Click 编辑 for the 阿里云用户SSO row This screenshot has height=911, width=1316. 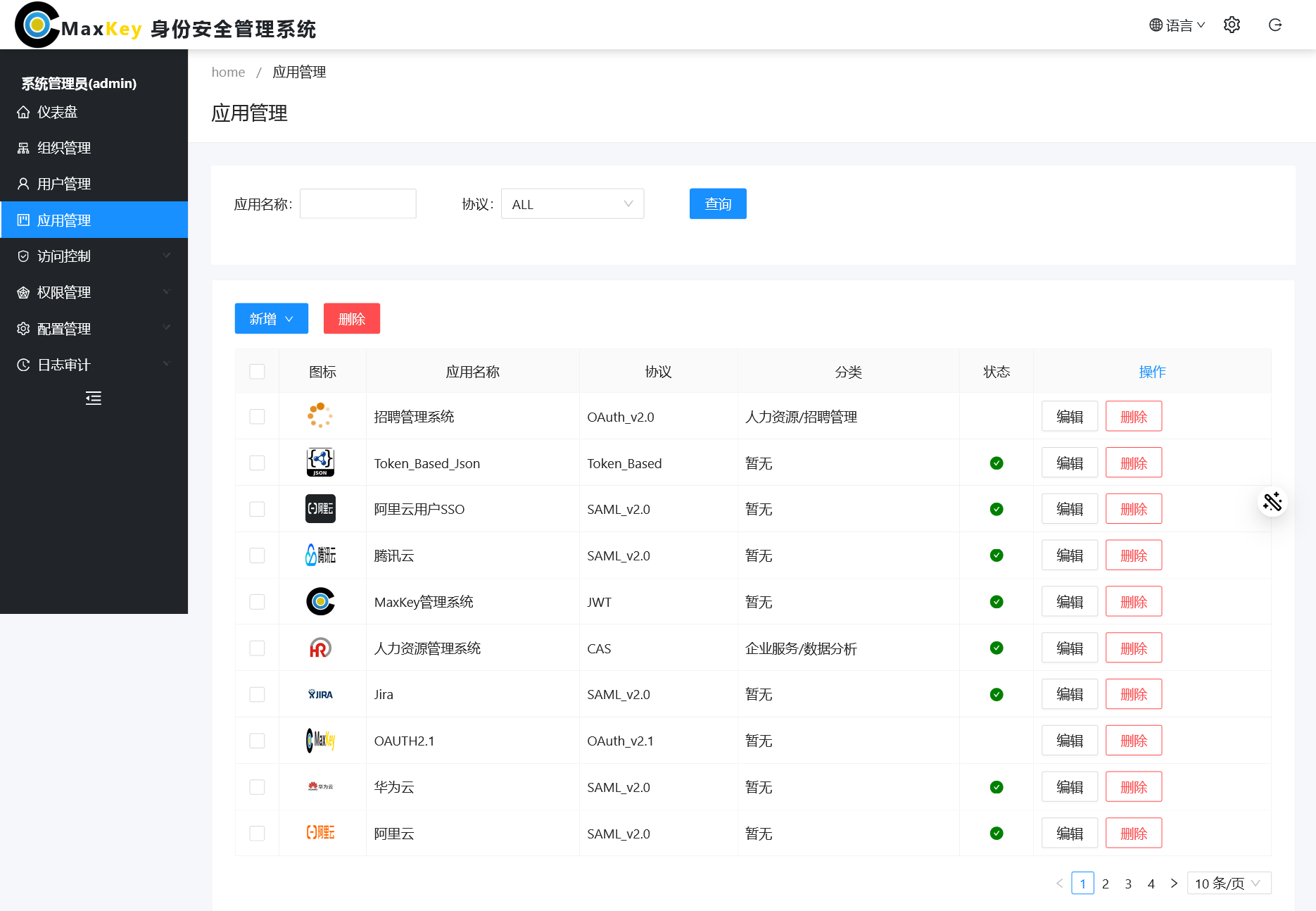[x=1069, y=509]
